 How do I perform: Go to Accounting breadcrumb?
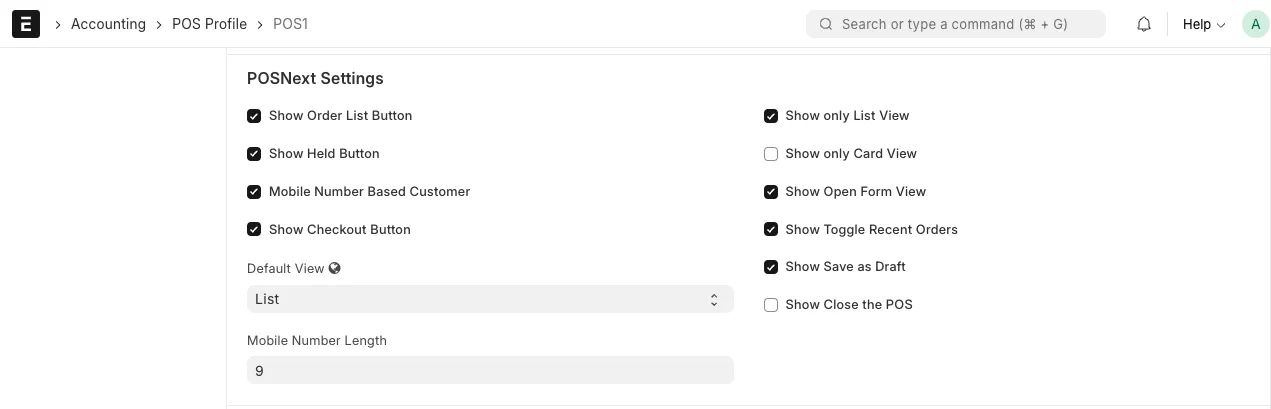(x=108, y=24)
